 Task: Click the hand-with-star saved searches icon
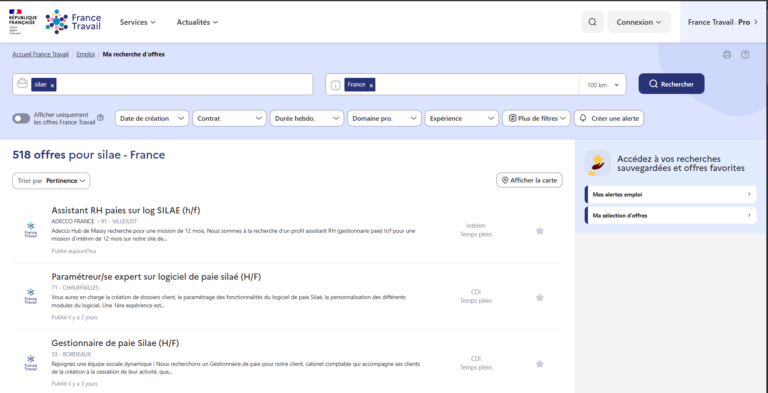click(597, 163)
